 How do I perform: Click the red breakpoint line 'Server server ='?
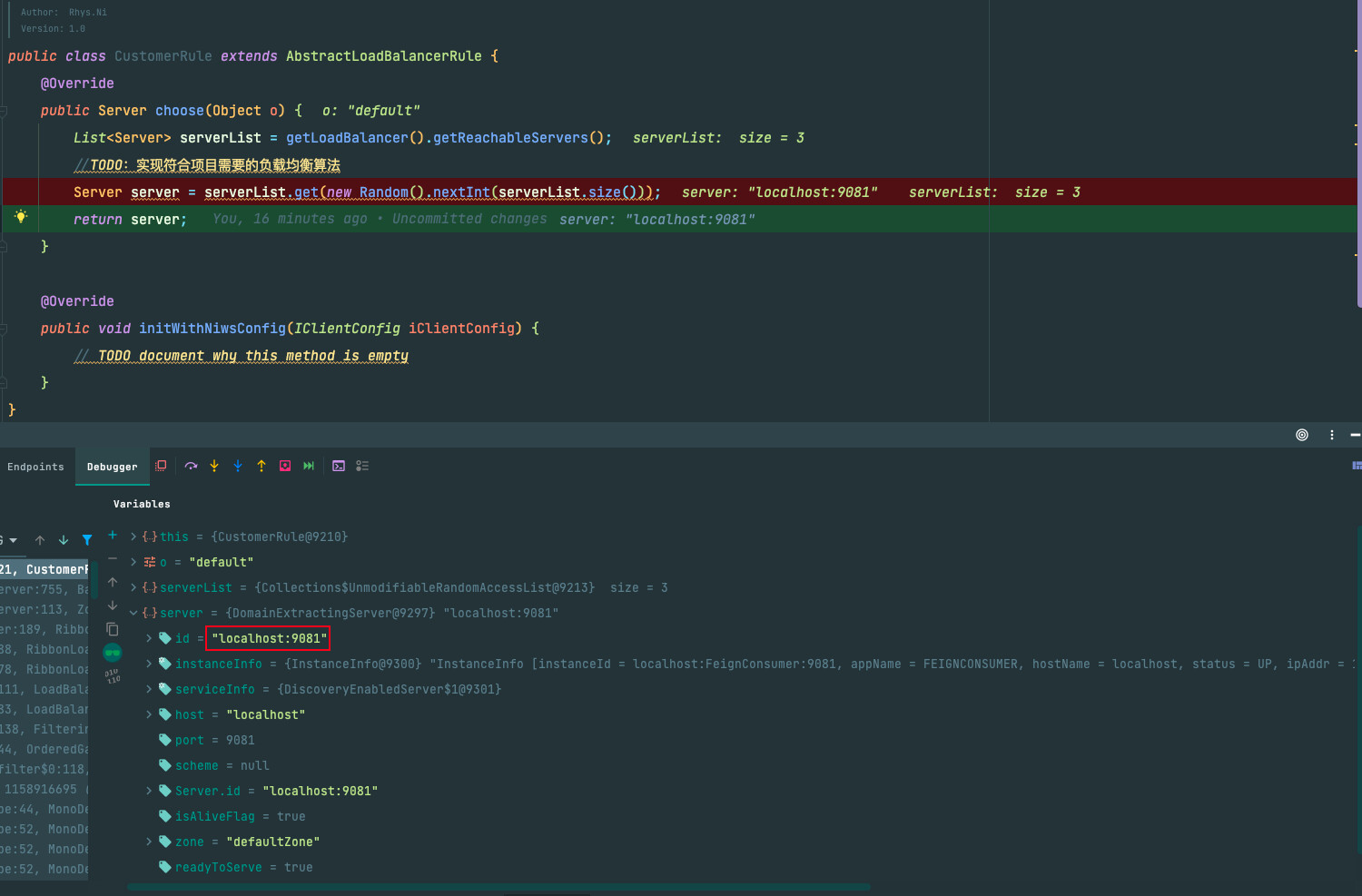click(679, 192)
